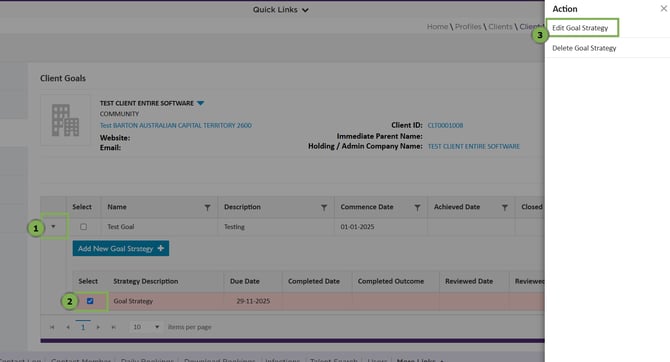Open the Achieved Date column filter icon
This screenshot has height=362, width=670.
[505, 207]
